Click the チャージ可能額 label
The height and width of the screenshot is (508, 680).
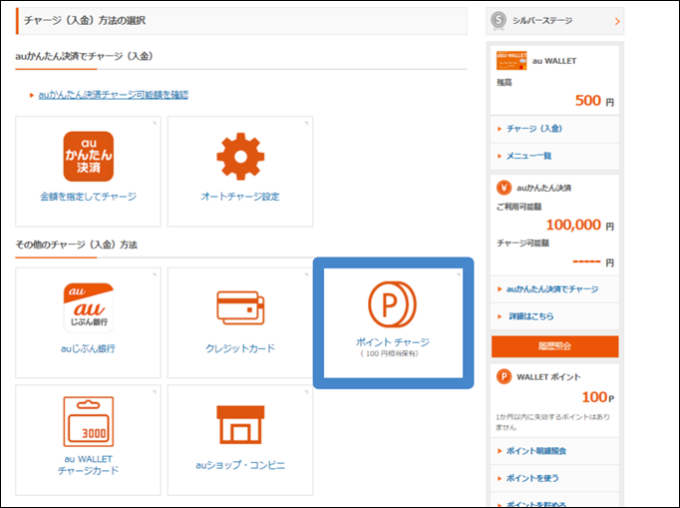tap(523, 243)
